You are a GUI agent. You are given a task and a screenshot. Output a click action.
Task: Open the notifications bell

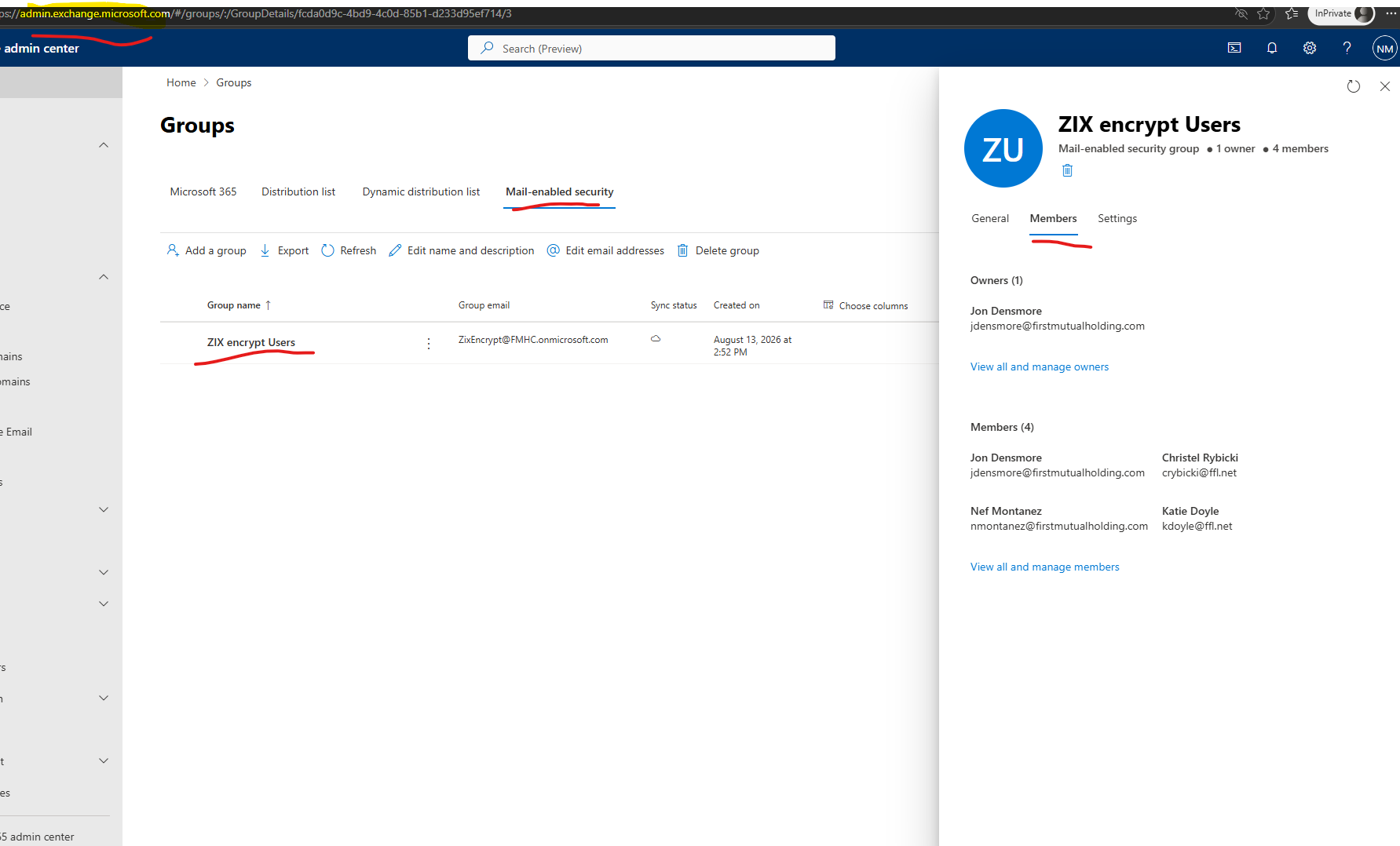coord(1272,48)
